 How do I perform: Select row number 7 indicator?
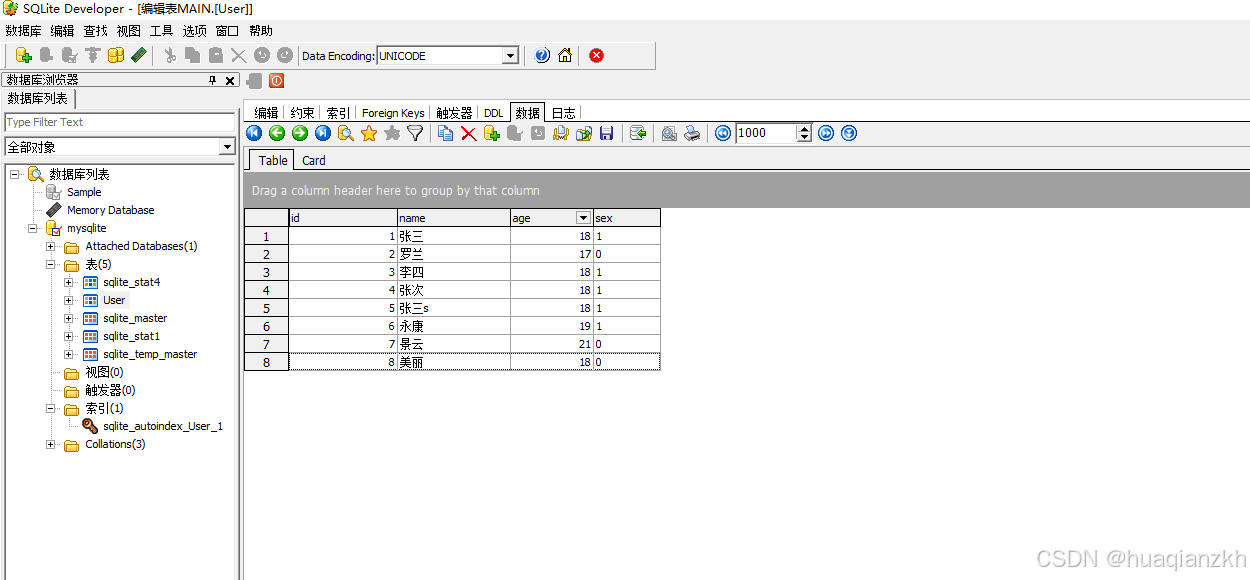click(266, 344)
